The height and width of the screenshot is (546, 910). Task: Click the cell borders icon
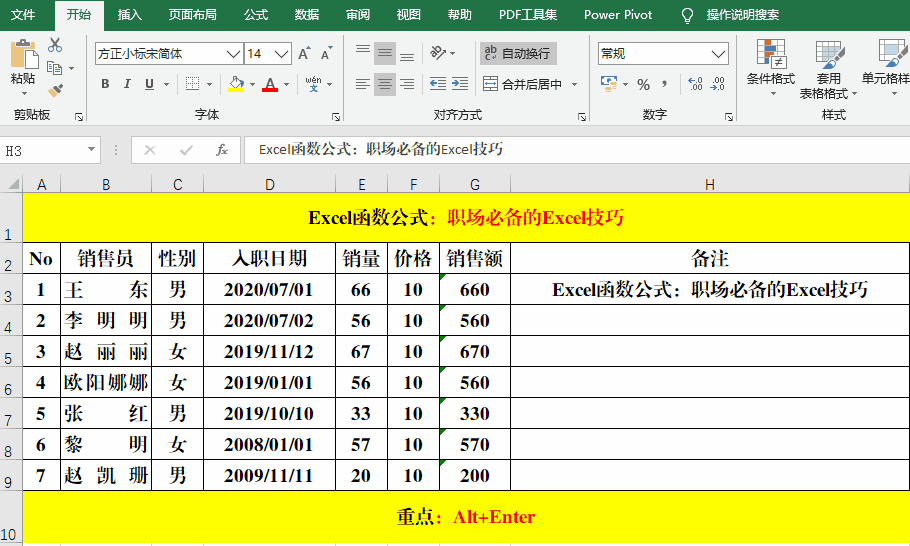(x=193, y=84)
